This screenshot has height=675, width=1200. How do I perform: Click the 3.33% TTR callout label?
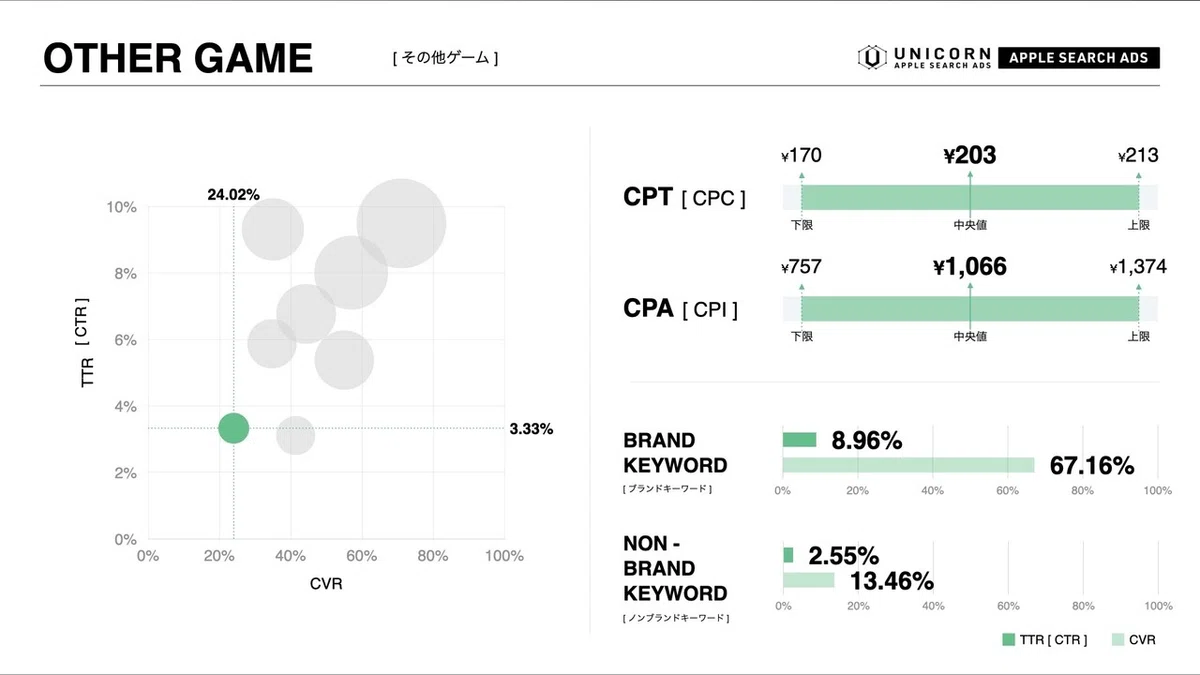pyautogui.click(x=531, y=429)
